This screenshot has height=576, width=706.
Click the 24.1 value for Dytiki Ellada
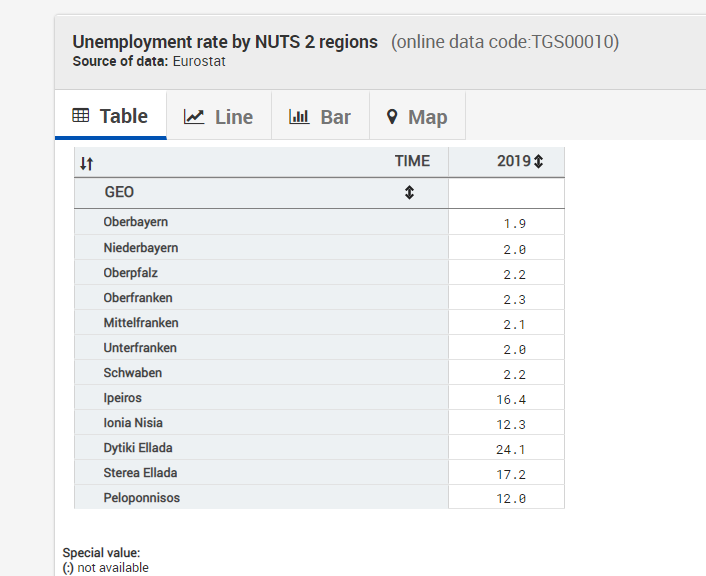tap(511, 450)
